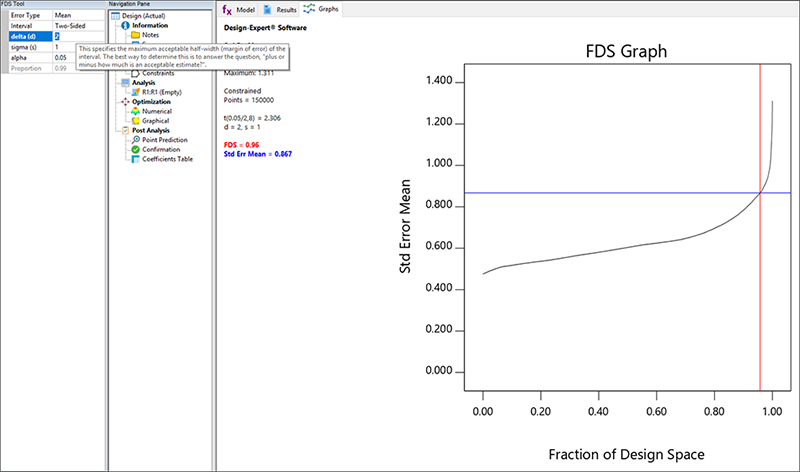Image resolution: width=800 pixels, height=472 pixels.
Task: Click the Point Prediction icon
Action: pos(134,139)
